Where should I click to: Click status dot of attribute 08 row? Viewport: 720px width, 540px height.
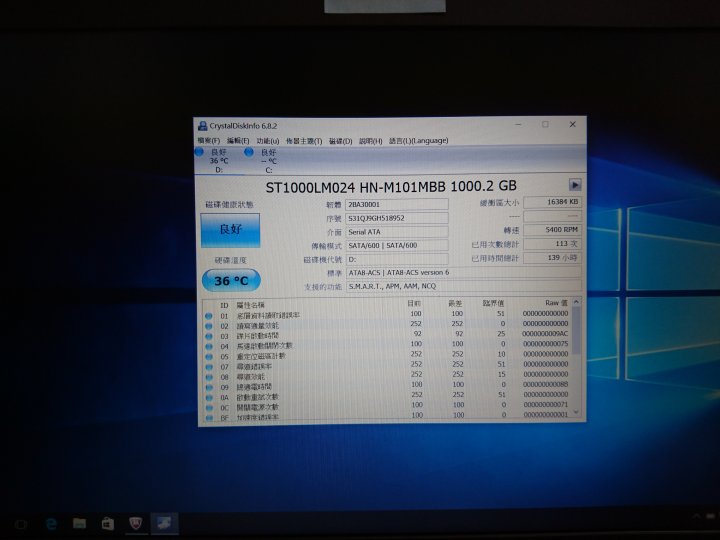point(209,377)
